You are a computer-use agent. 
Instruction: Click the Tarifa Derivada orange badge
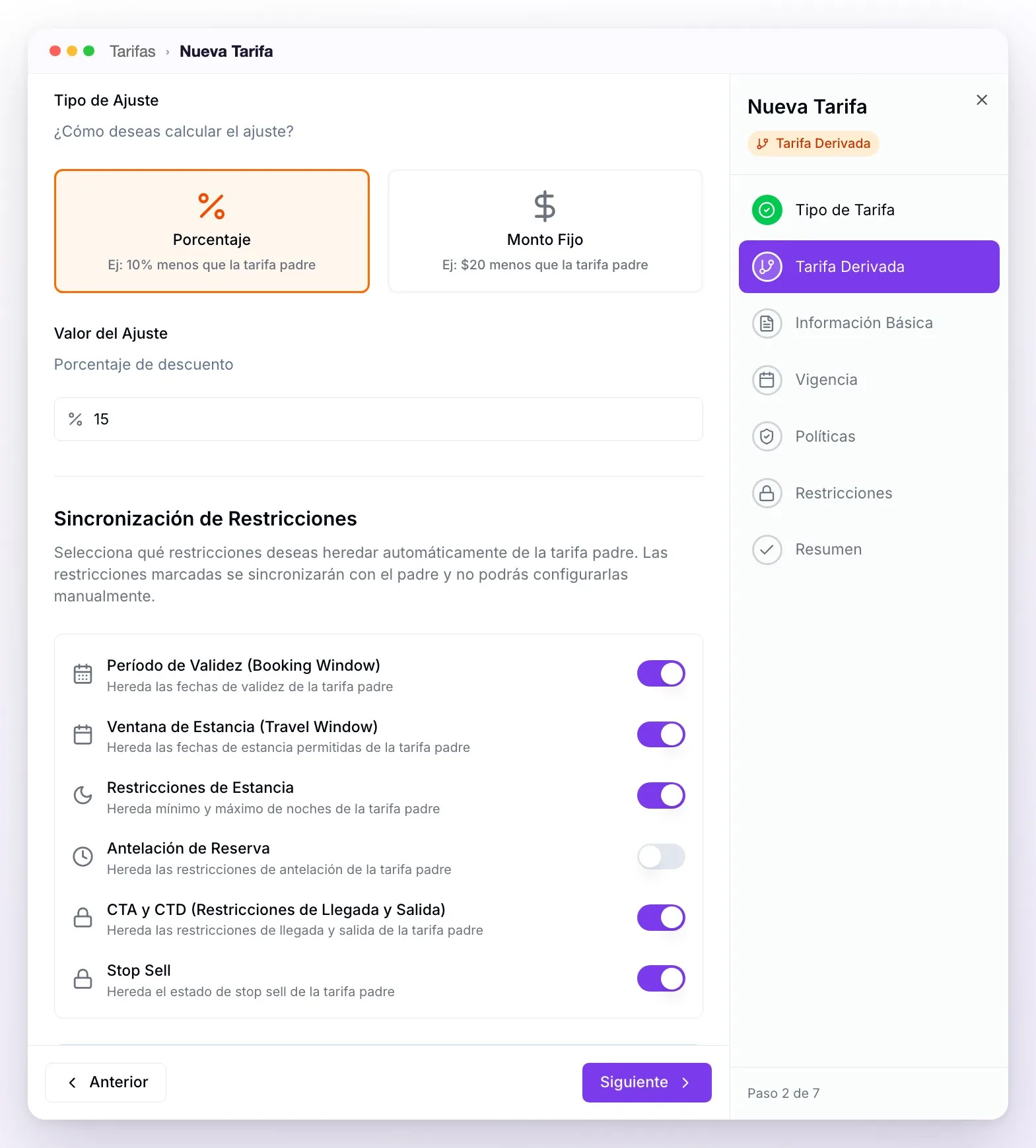813,143
